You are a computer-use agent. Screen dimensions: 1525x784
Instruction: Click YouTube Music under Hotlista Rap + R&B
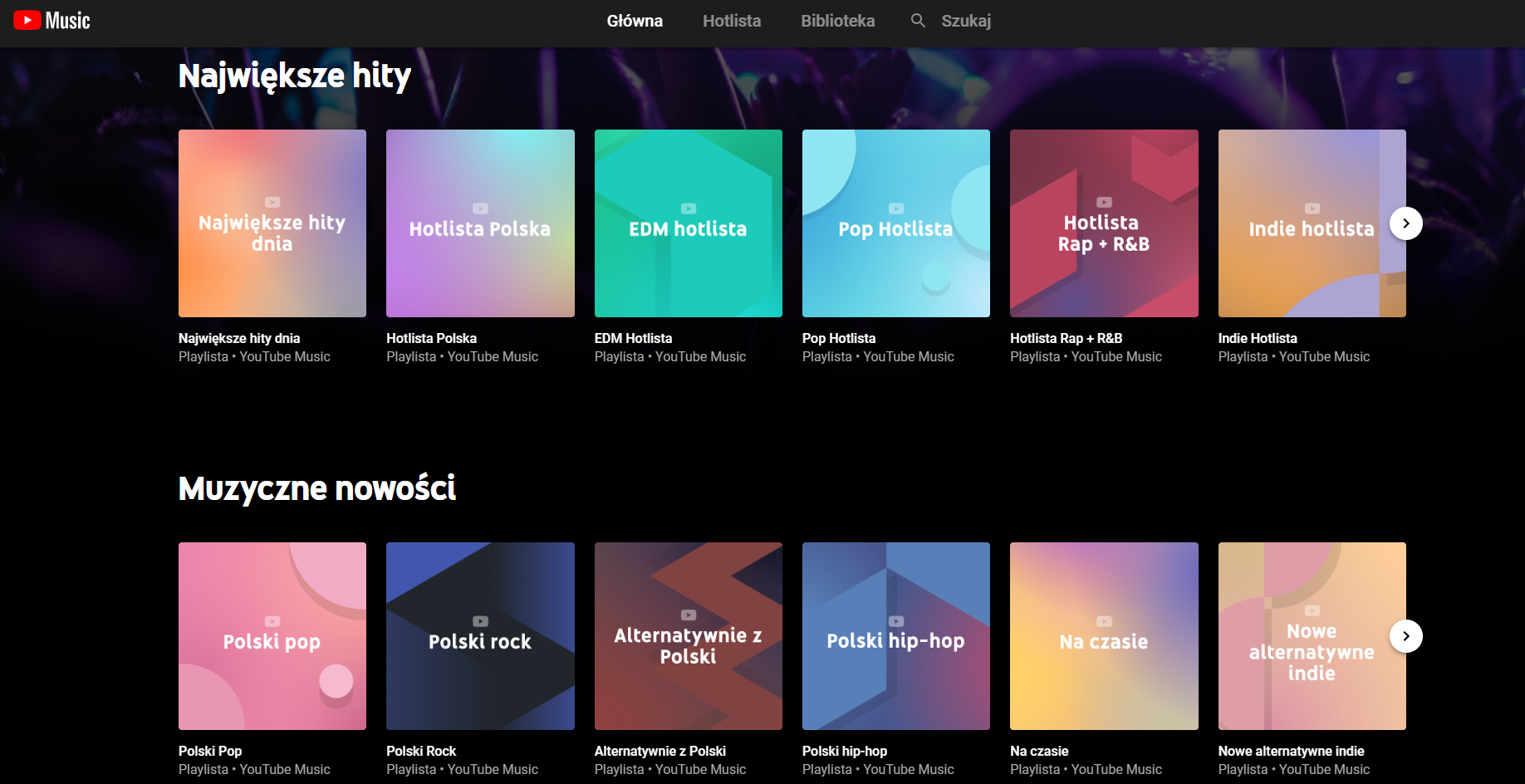(x=1116, y=356)
